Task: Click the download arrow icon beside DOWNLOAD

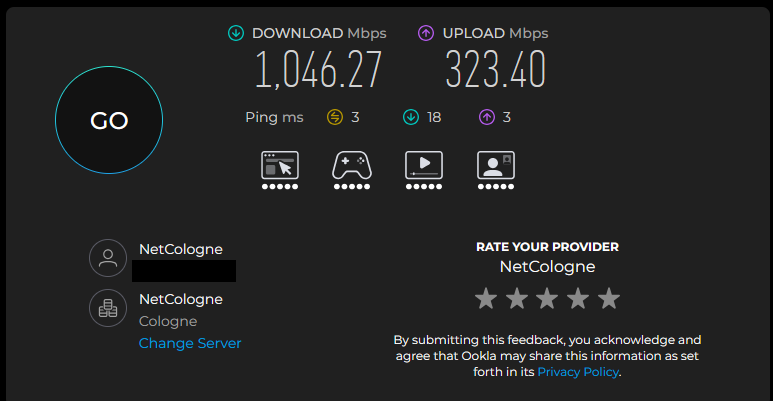Action: click(x=236, y=33)
